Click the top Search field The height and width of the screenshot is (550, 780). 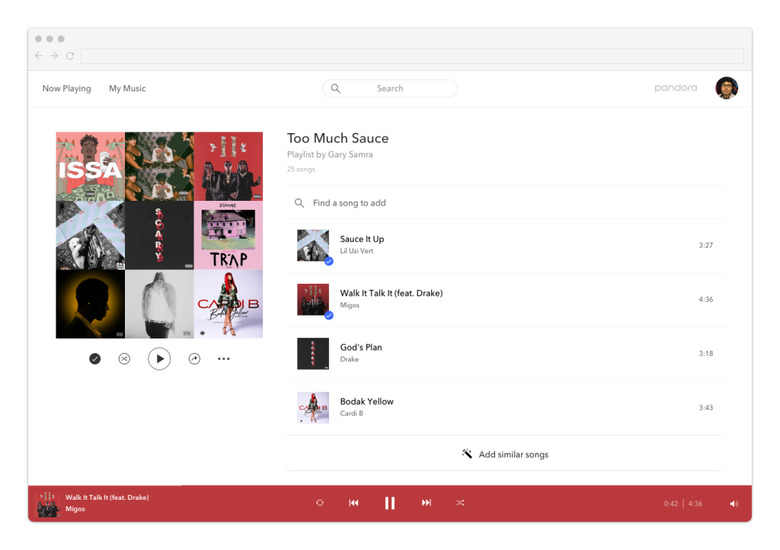click(x=390, y=89)
